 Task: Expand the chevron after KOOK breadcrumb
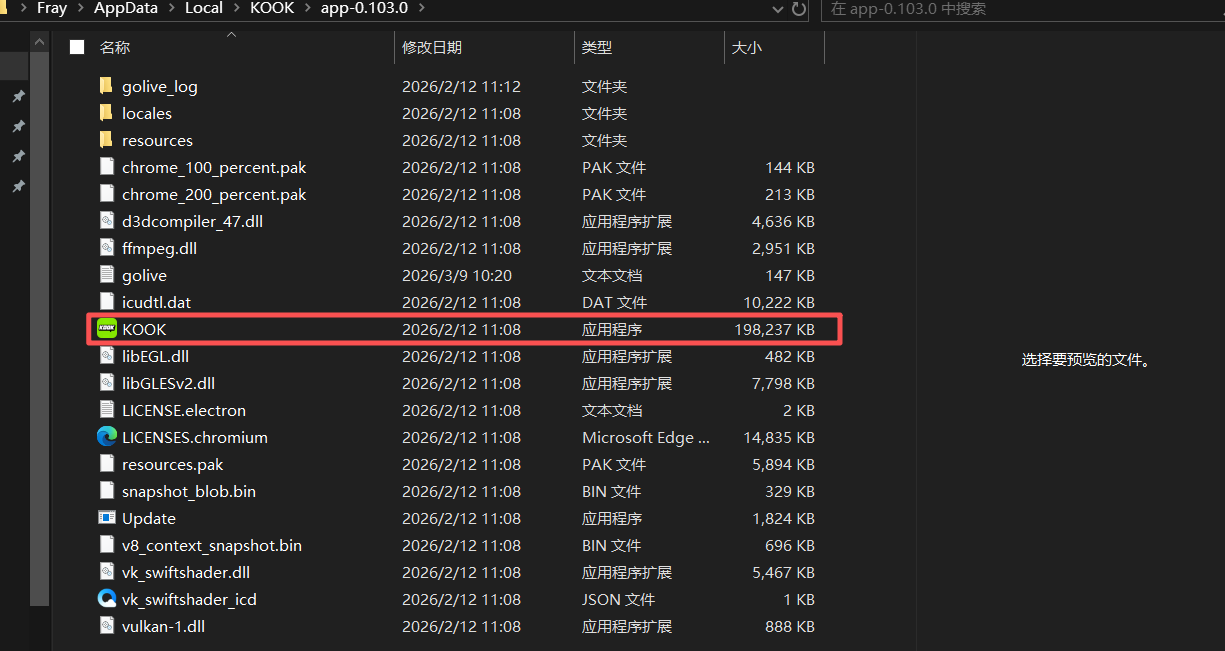click(307, 8)
